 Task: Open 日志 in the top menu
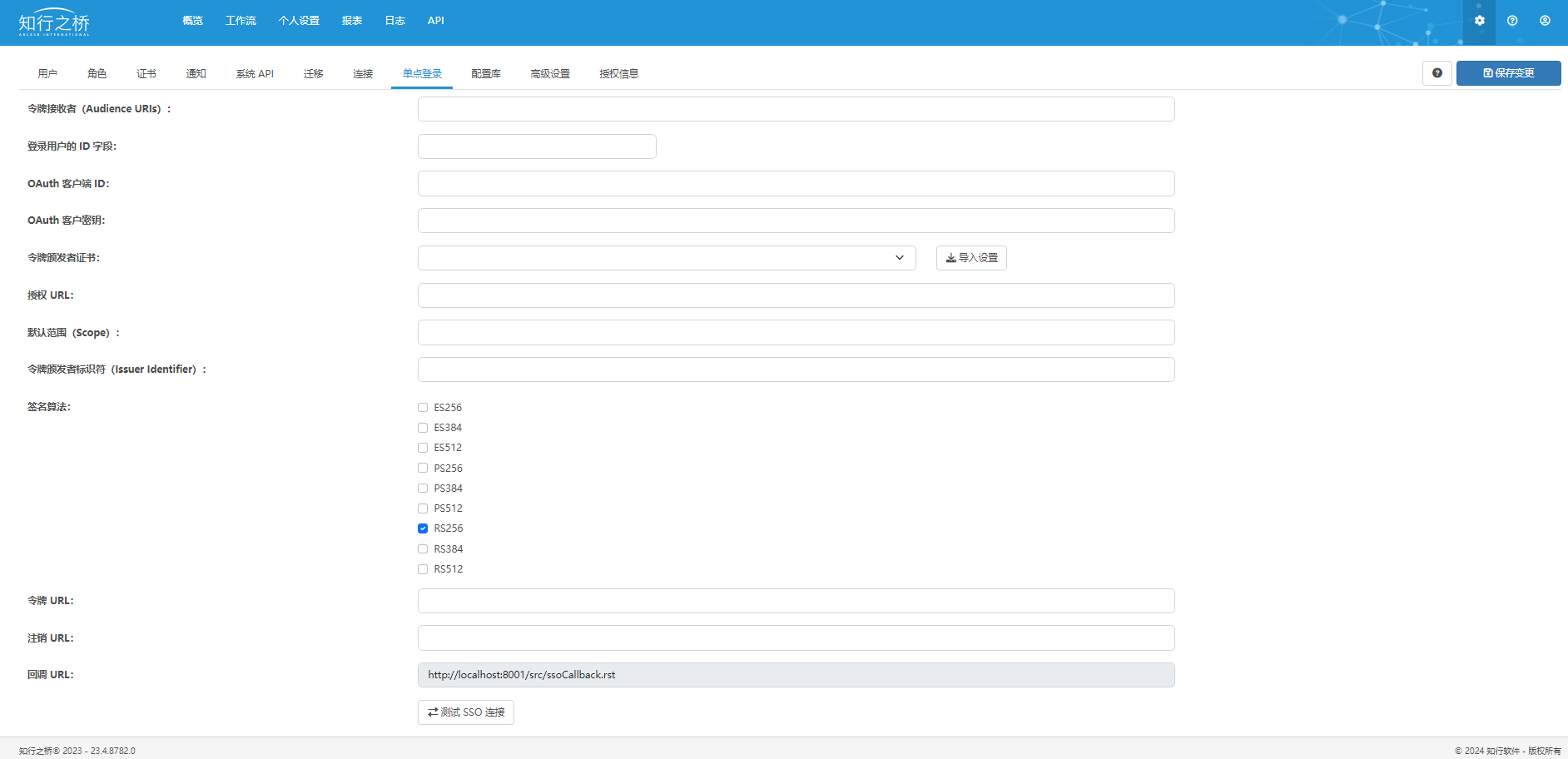[x=394, y=21]
